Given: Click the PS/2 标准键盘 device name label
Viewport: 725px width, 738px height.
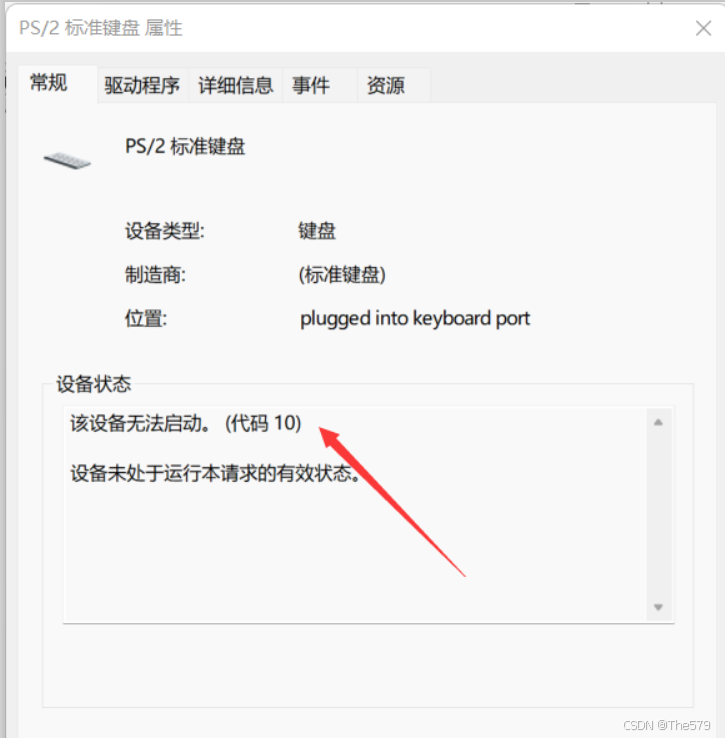Looking at the screenshot, I should 185,146.
